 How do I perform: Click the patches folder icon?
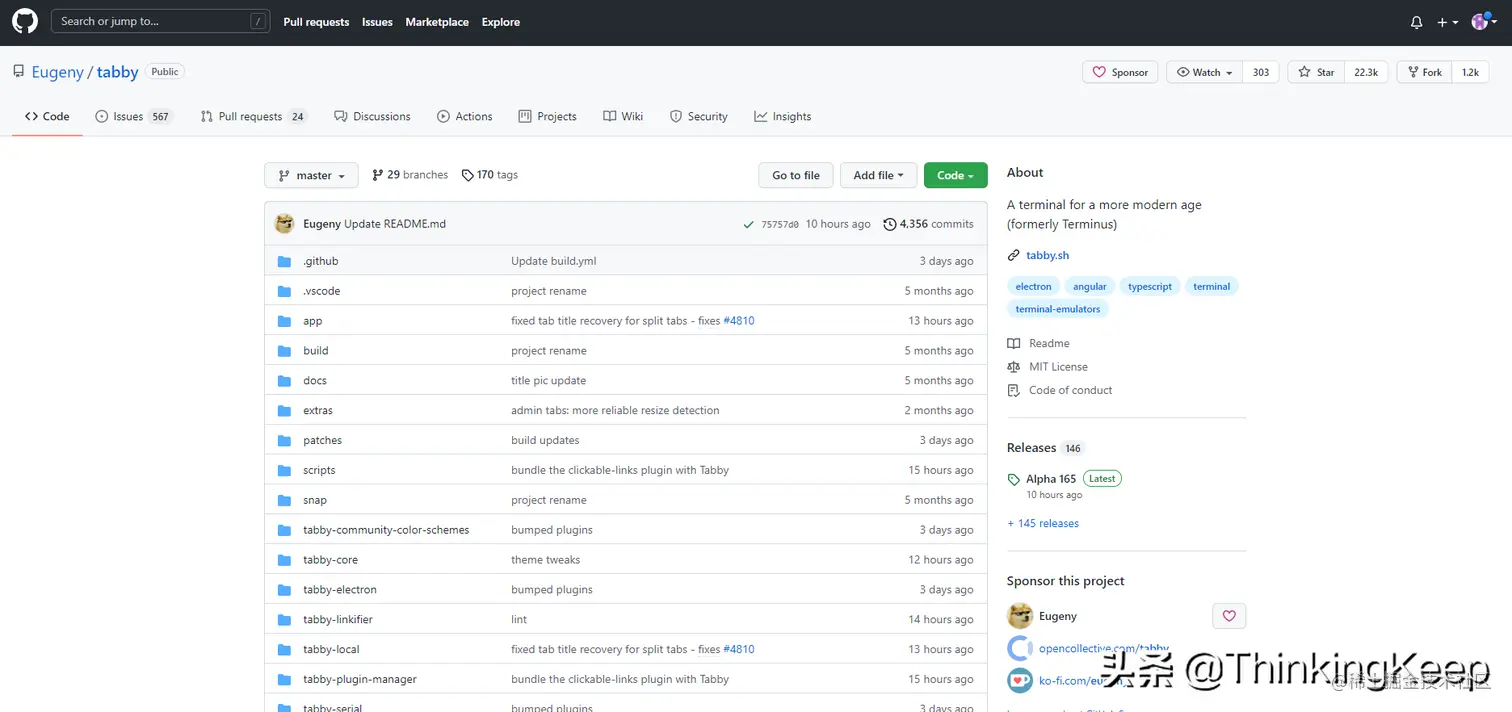[x=284, y=441]
